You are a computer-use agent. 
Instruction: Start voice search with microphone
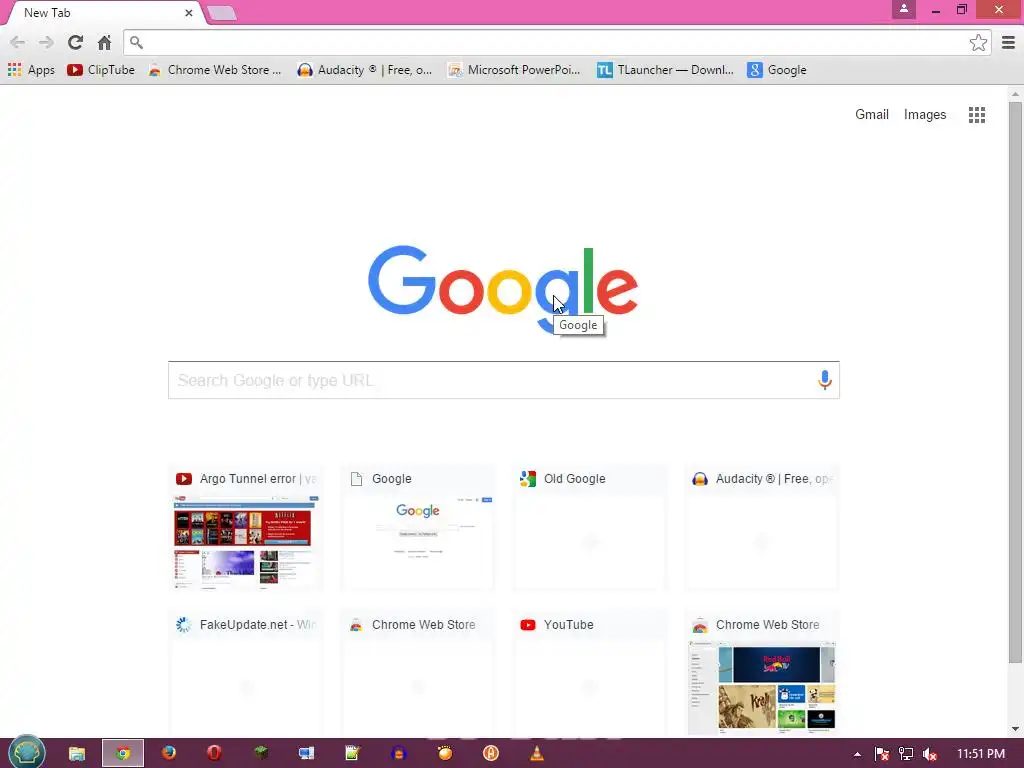(x=825, y=379)
